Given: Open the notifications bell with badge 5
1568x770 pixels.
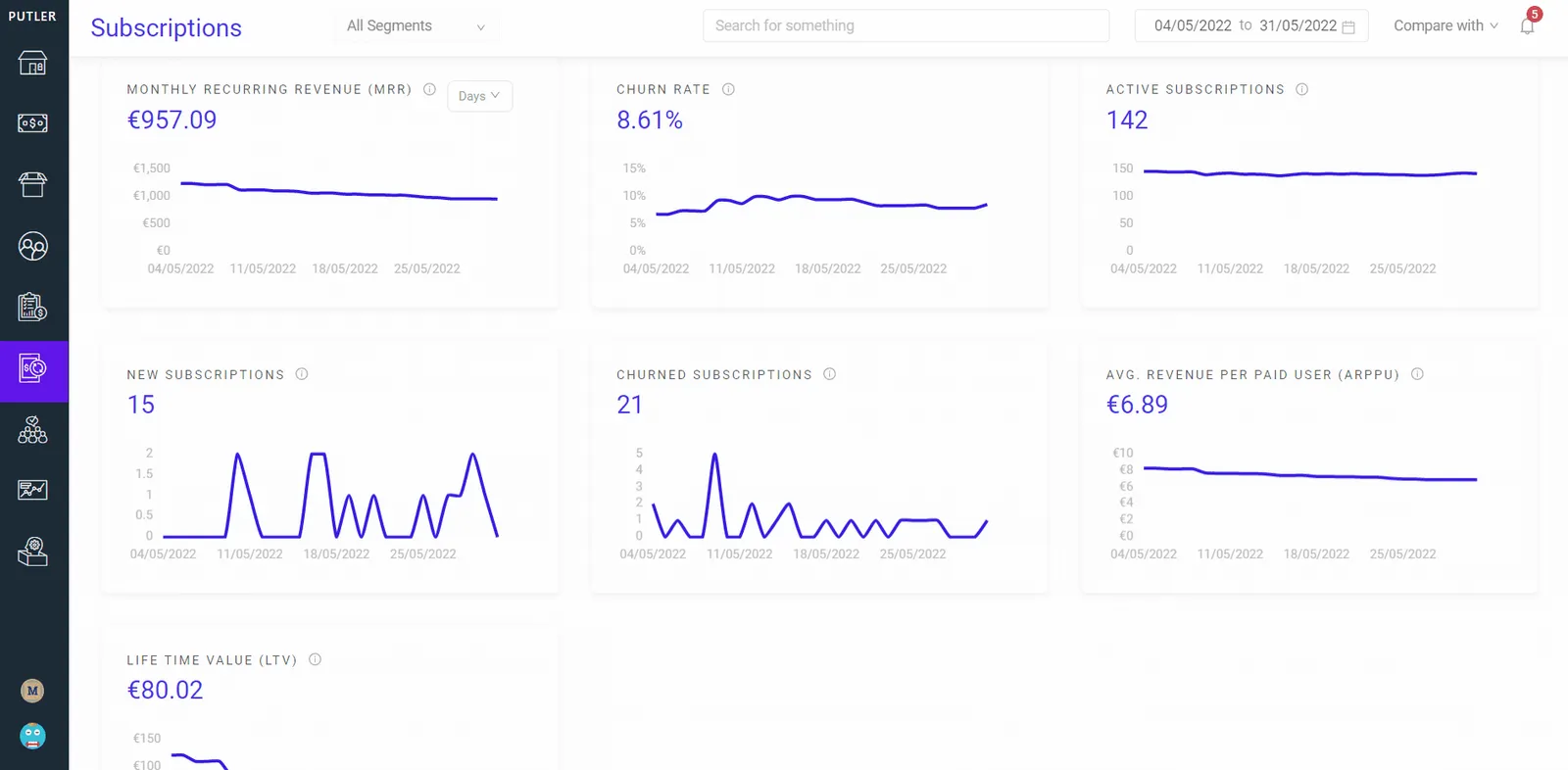Looking at the screenshot, I should tap(1528, 24).
